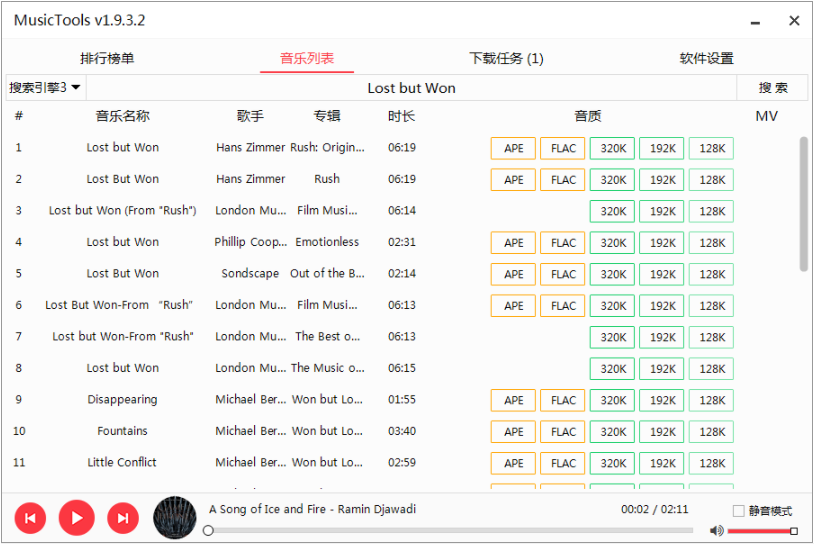The height and width of the screenshot is (544, 814).
Task: Pick 128K for the Fountains track
Action: tap(711, 432)
